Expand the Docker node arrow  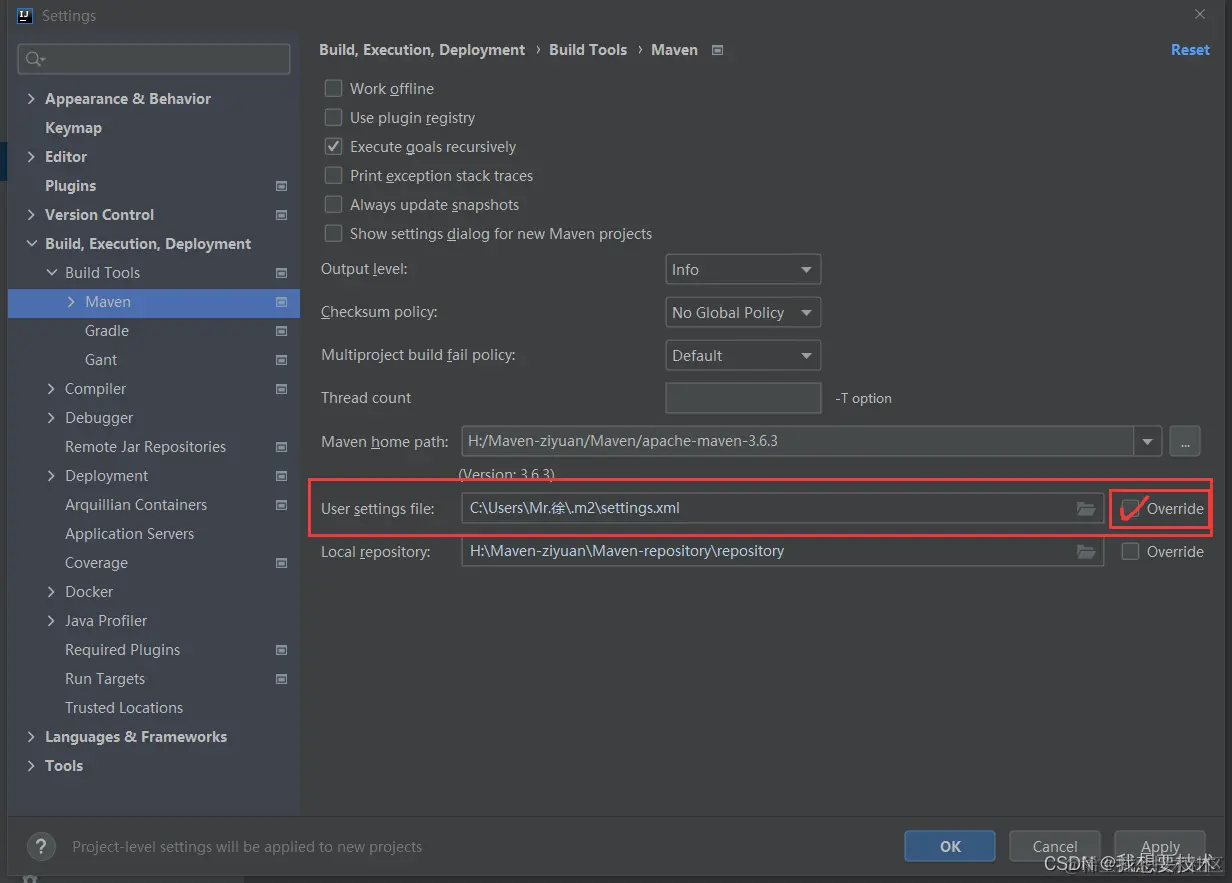[51, 592]
